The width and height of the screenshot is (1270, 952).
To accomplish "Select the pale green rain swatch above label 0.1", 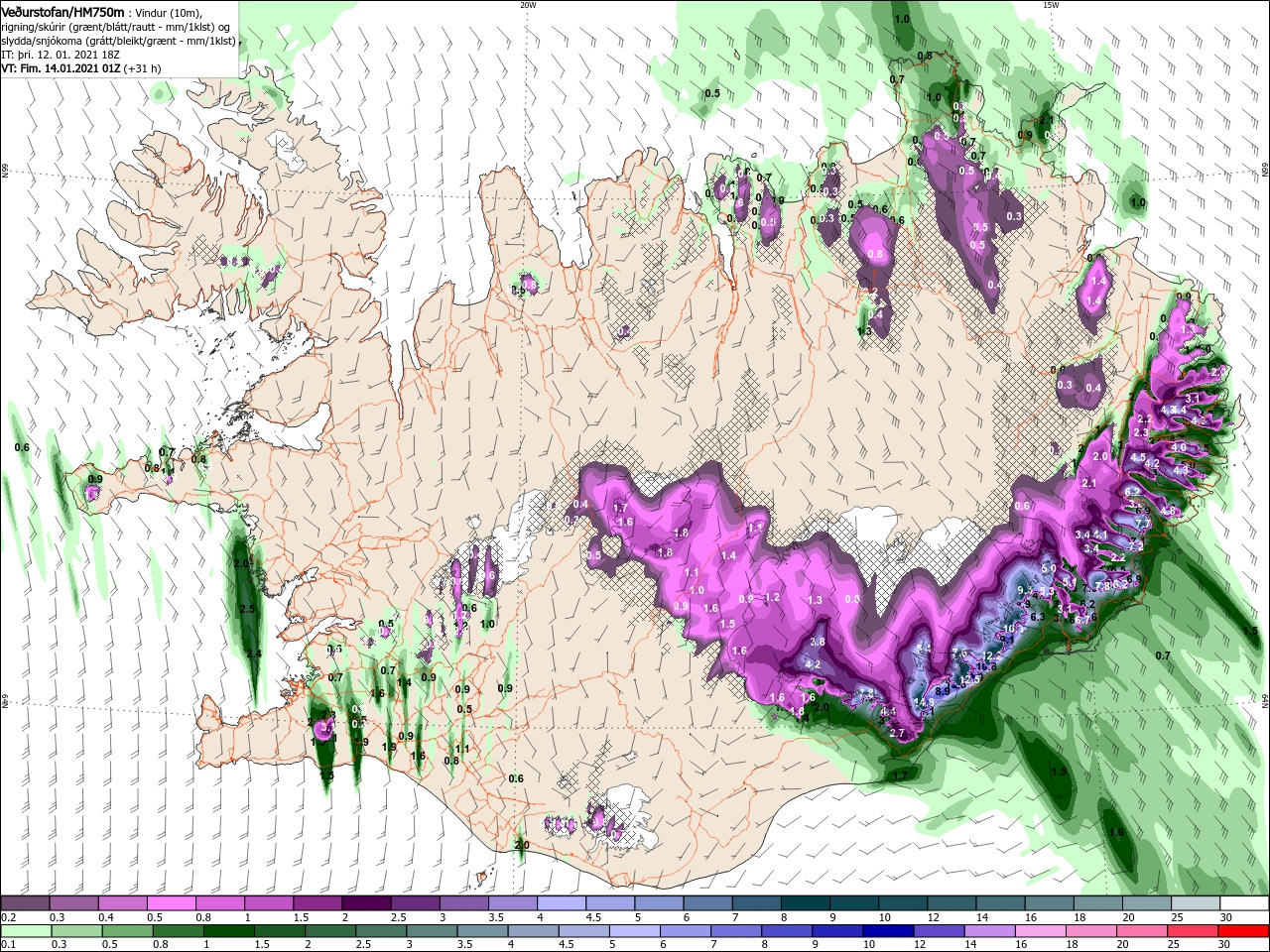I will [25, 931].
